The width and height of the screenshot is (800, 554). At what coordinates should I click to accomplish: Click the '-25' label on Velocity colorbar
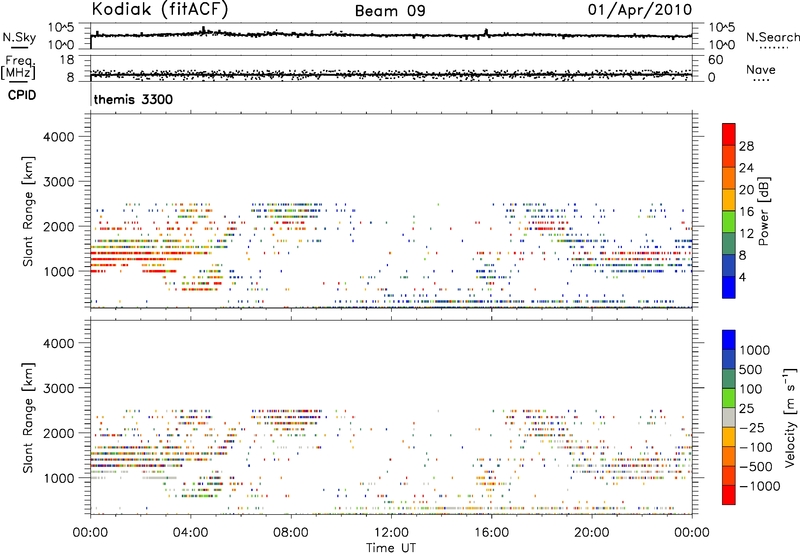[x=751, y=427]
